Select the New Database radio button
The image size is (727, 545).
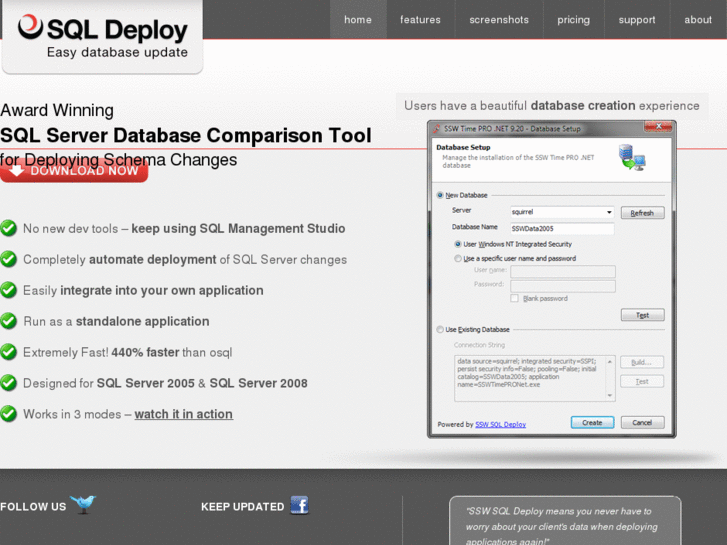(x=440, y=195)
